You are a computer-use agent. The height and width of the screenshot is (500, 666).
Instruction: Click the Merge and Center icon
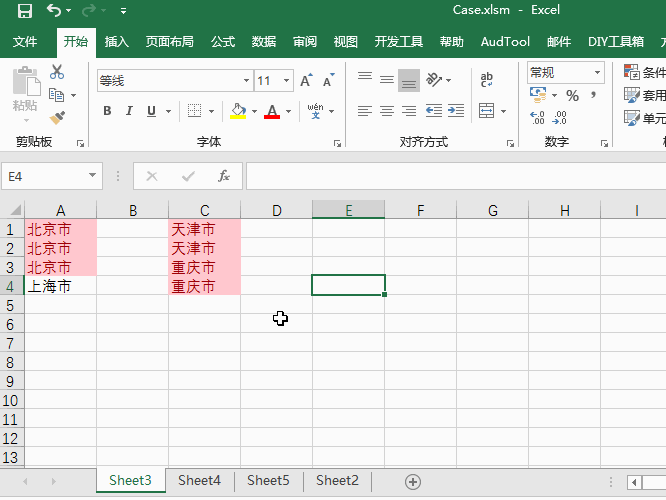[x=486, y=111]
